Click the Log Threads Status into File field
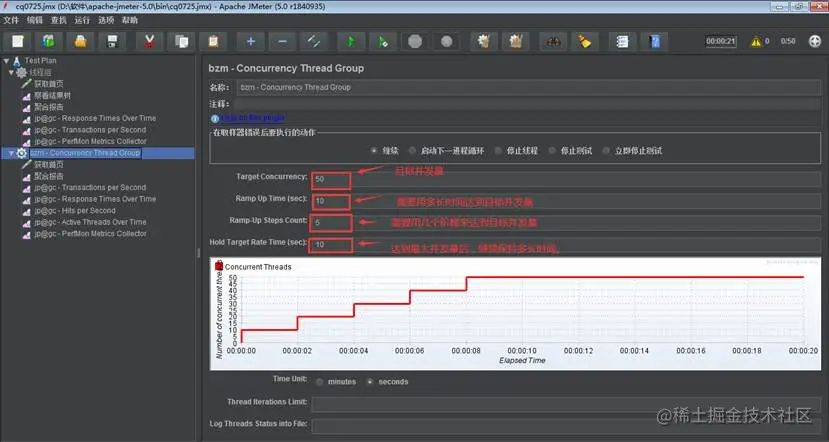 (x=566, y=426)
